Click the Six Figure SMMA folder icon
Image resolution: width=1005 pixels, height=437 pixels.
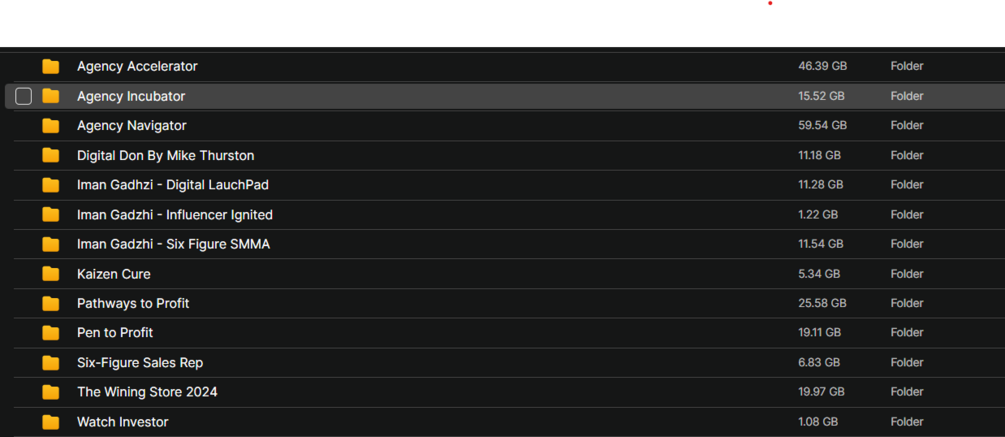[51, 244]
